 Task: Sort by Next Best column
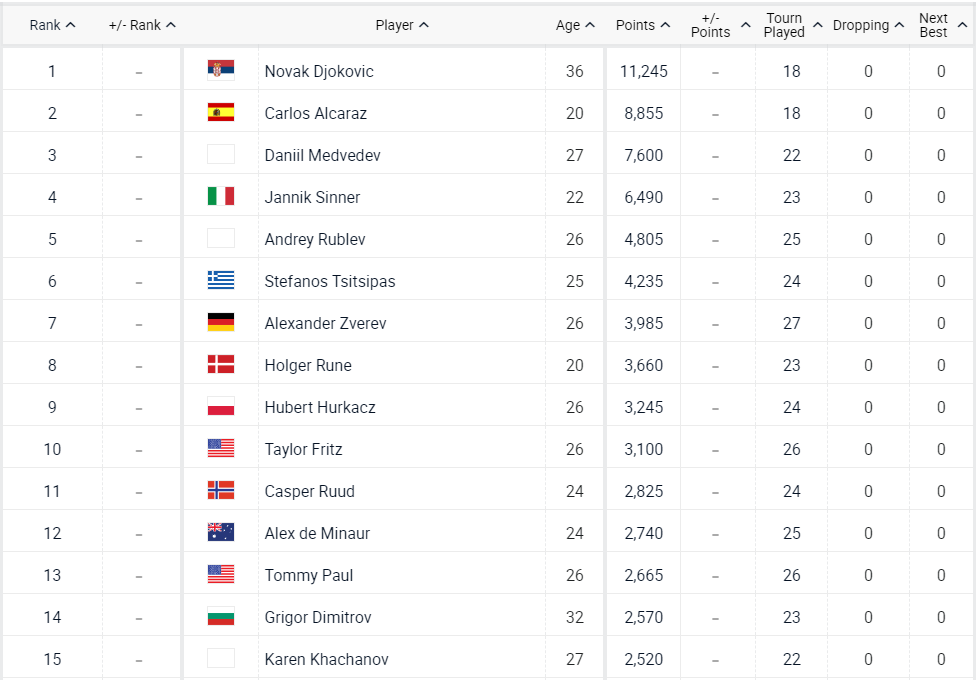point(941,25)
